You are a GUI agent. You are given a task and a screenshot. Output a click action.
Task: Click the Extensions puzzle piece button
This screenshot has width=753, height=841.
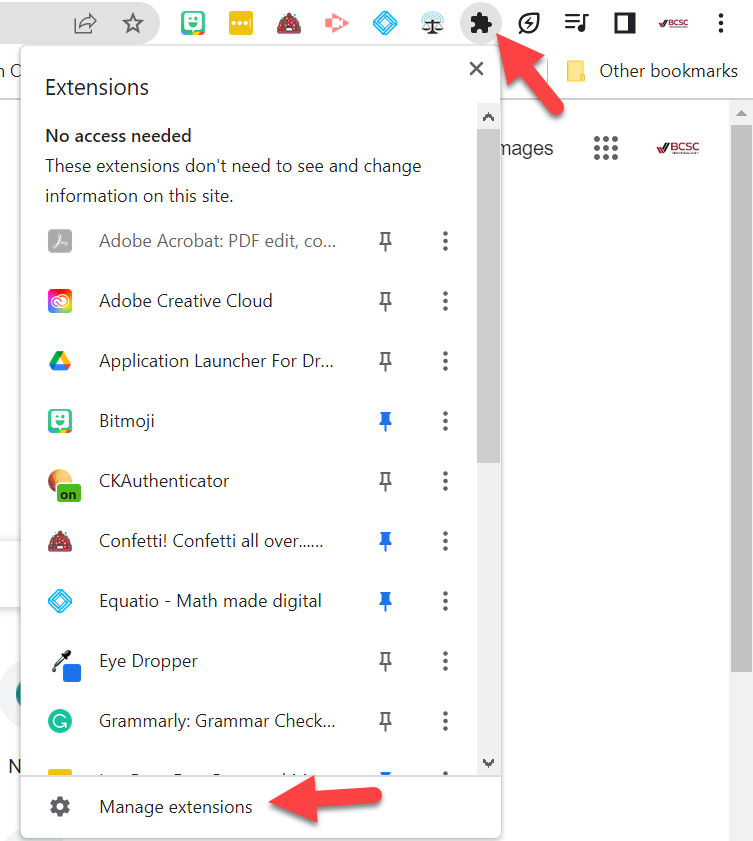481,24
